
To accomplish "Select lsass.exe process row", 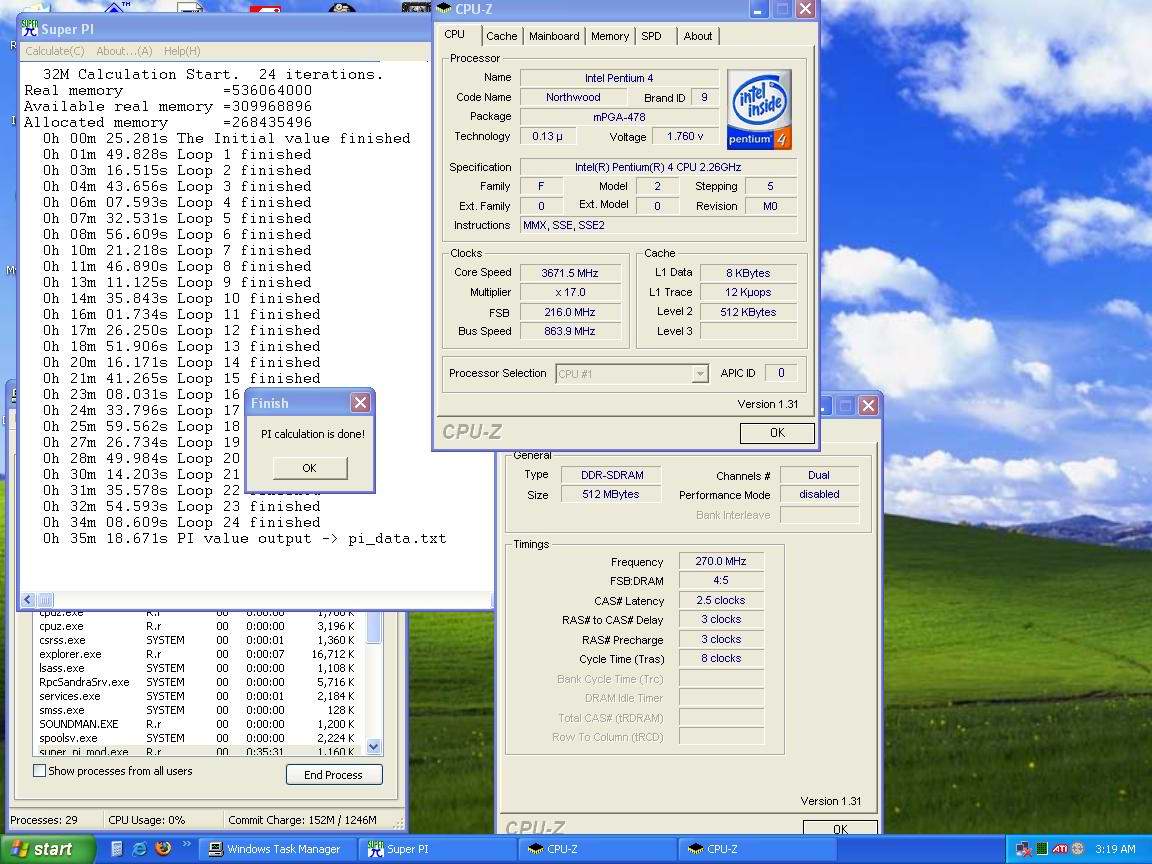I will [x=197, y=668].
